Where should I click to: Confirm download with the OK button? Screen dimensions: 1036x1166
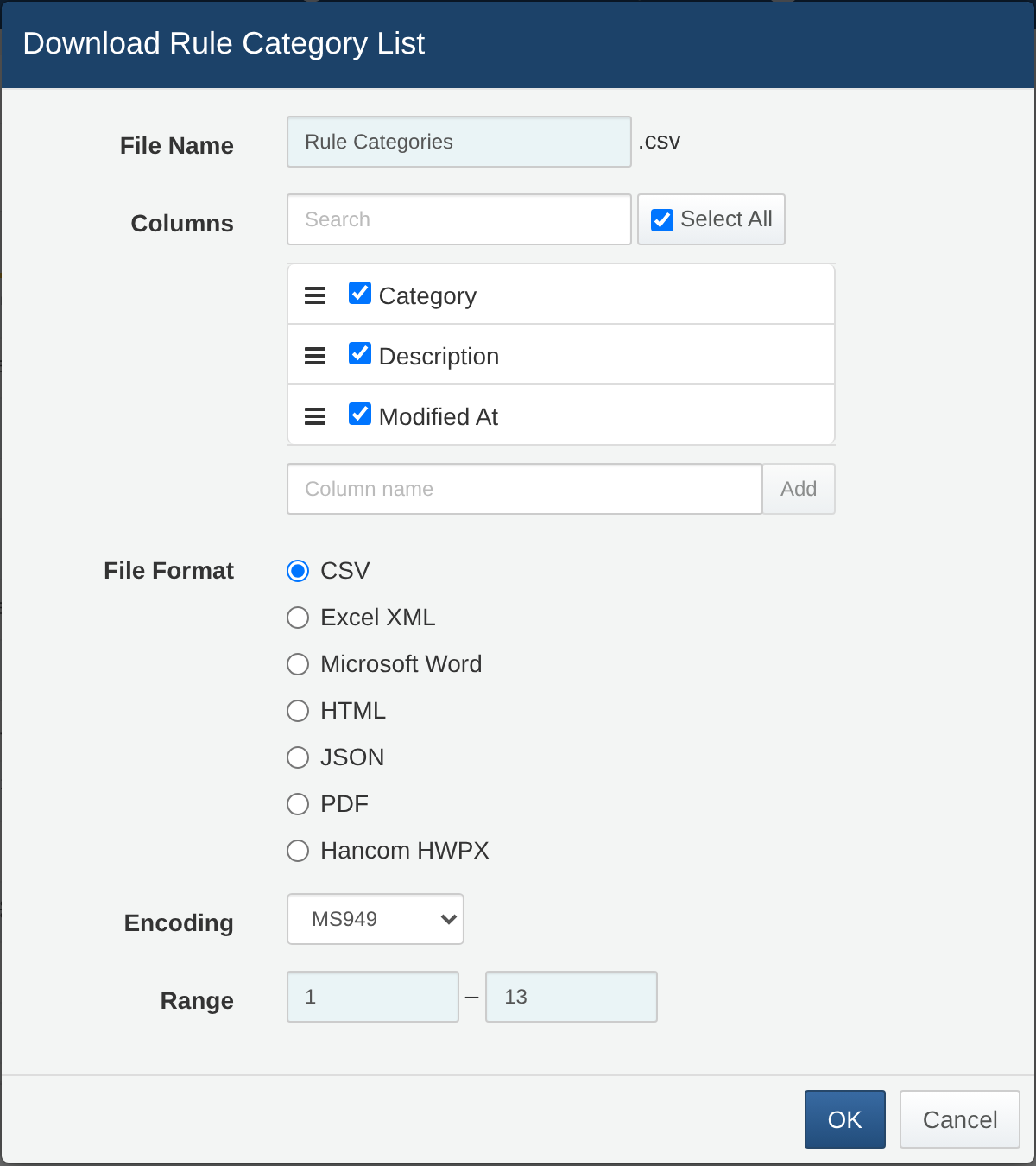[x=845, y=1119]
